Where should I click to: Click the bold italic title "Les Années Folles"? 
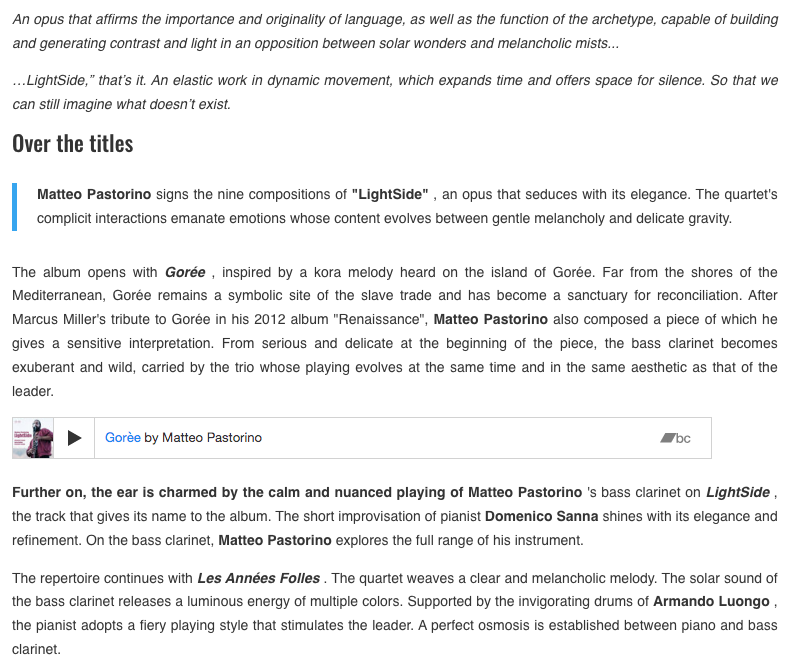click(258, 578)
